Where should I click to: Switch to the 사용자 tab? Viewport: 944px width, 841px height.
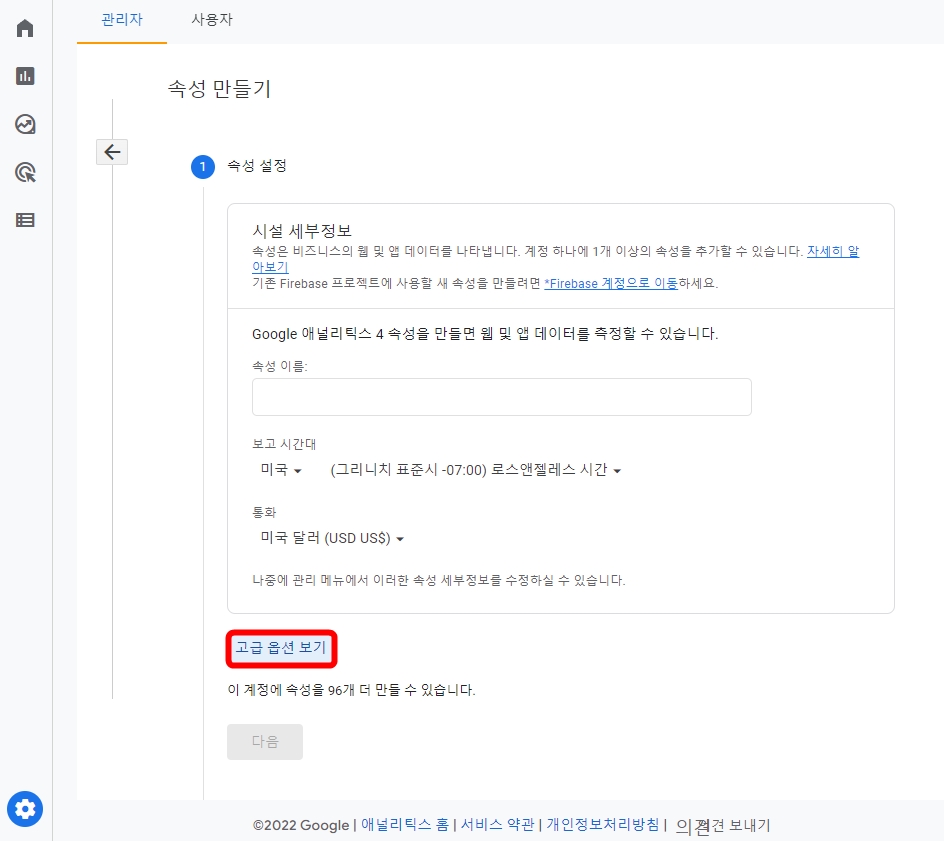tap(211, 19)
